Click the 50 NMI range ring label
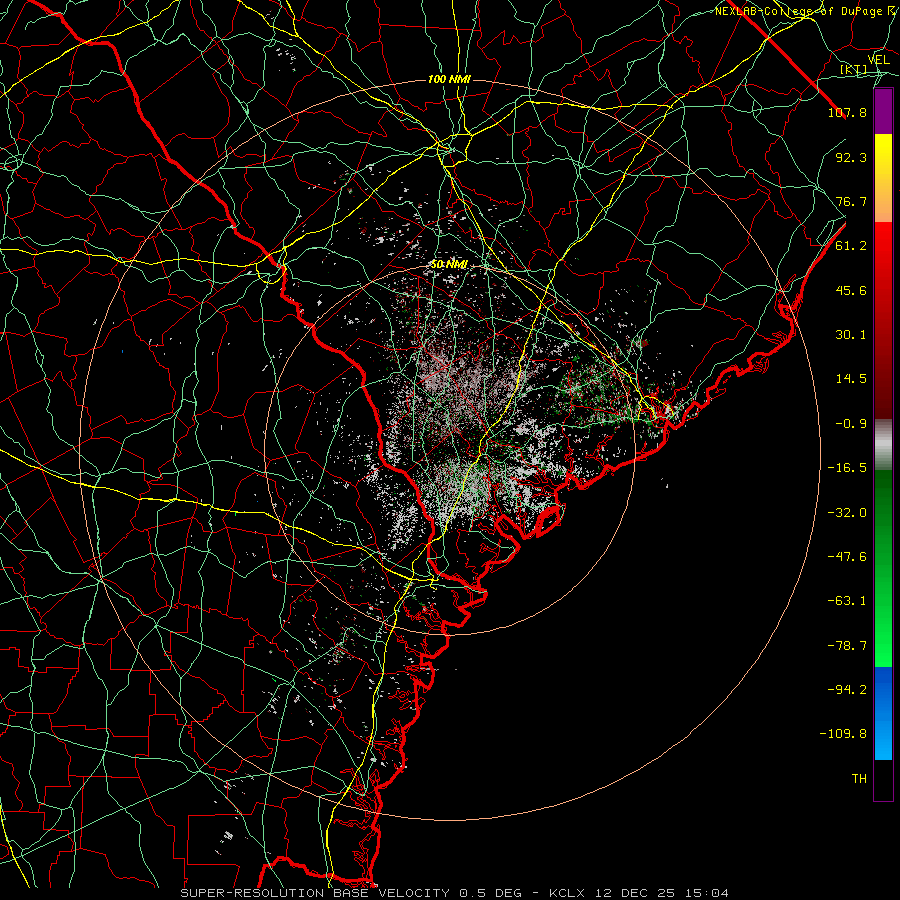The image size is (900, 900). click(x=449, y=265)
